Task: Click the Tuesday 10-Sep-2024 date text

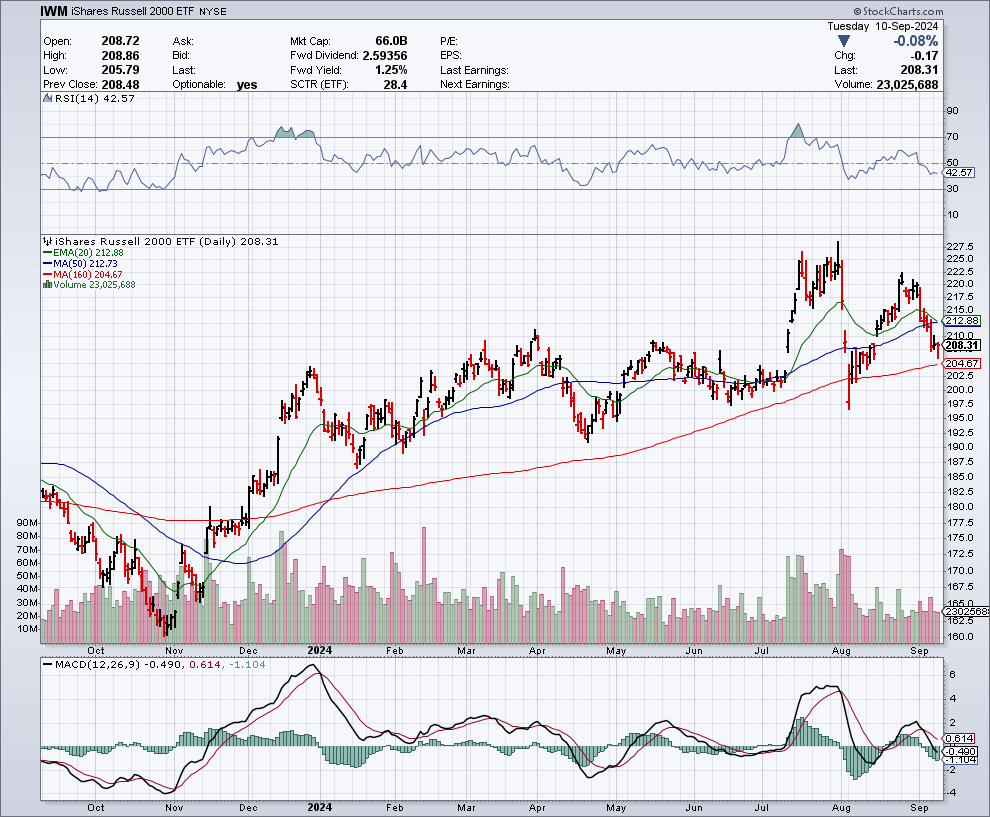Action: pyautogui.click(x=884, y=24)
